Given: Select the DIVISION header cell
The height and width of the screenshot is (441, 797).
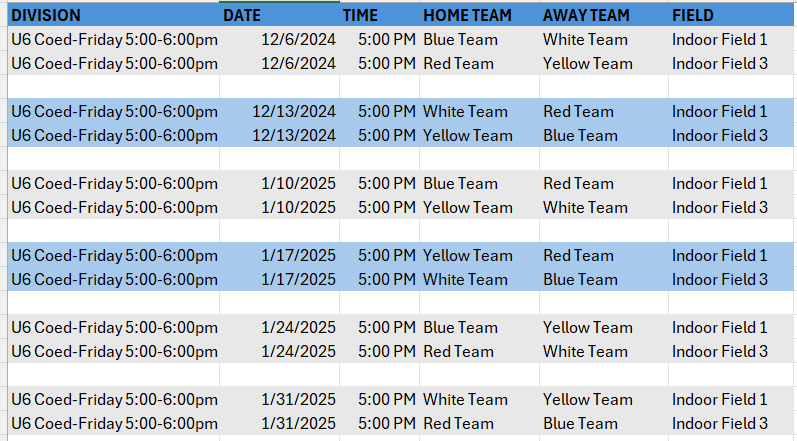Looking at the screenshot, I should tap(114, 15).
